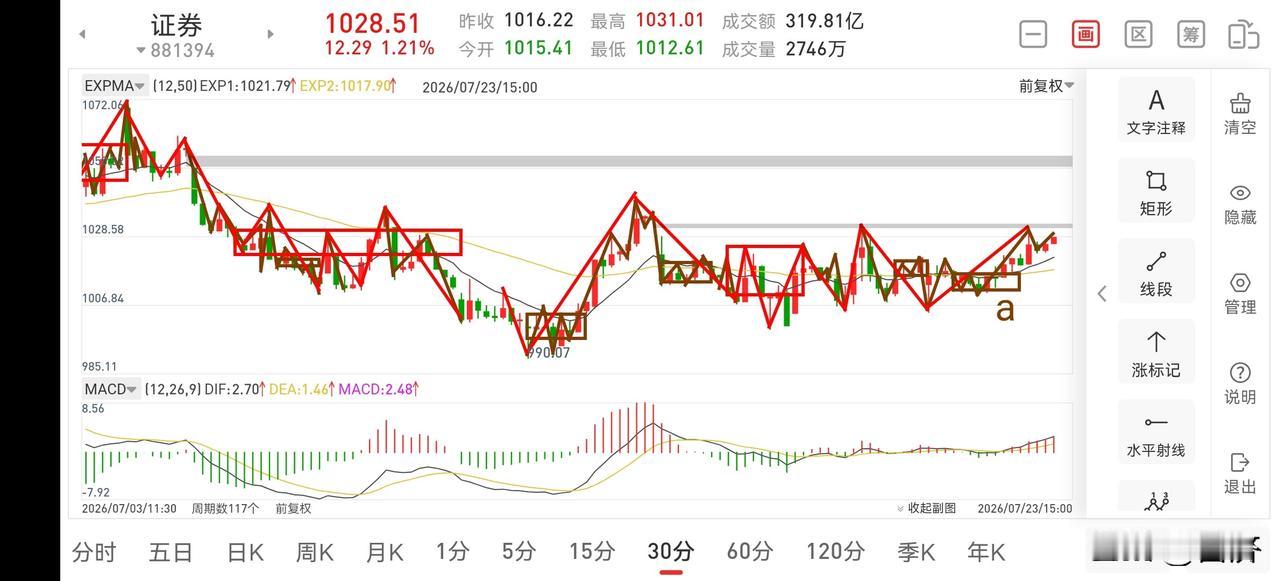Screen dimensions: 1278x581
Task: Switch to 季K tab
Action: pos(916,551)
